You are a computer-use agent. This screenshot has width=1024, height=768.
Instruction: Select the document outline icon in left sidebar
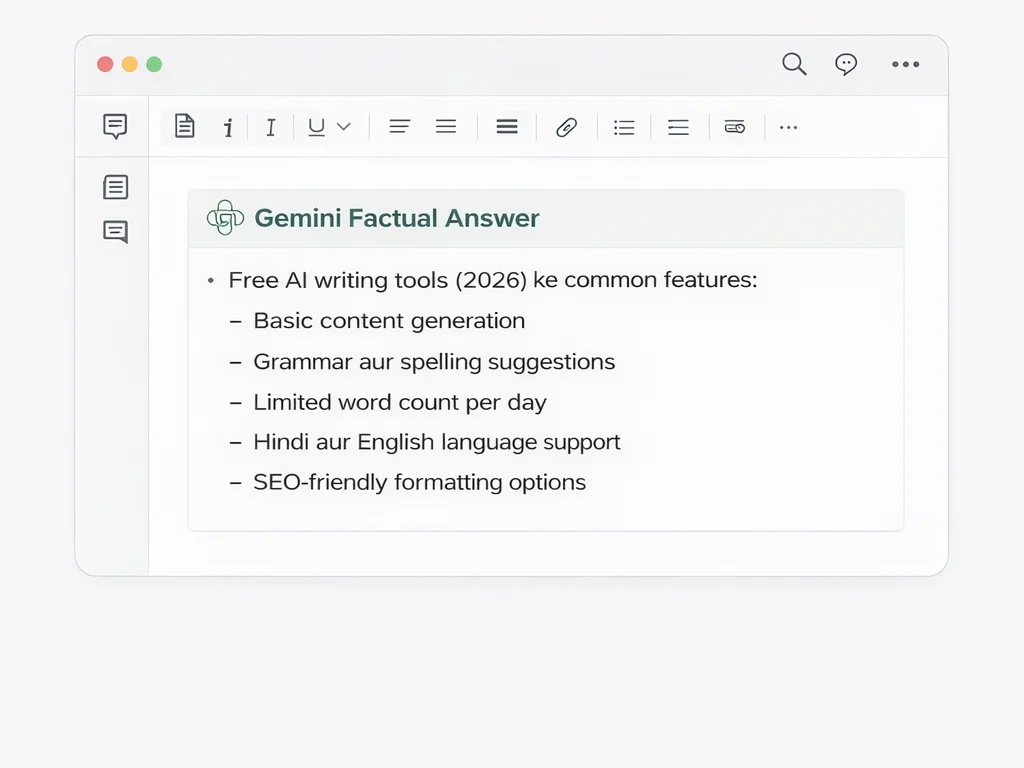click(x=115, y=187)
